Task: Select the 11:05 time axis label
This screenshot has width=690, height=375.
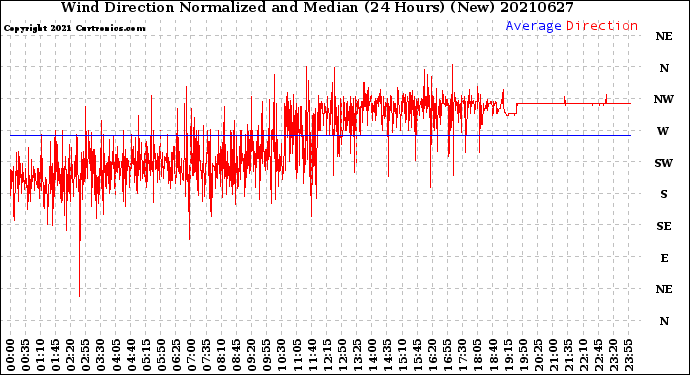Action: [x=297, y=355]
